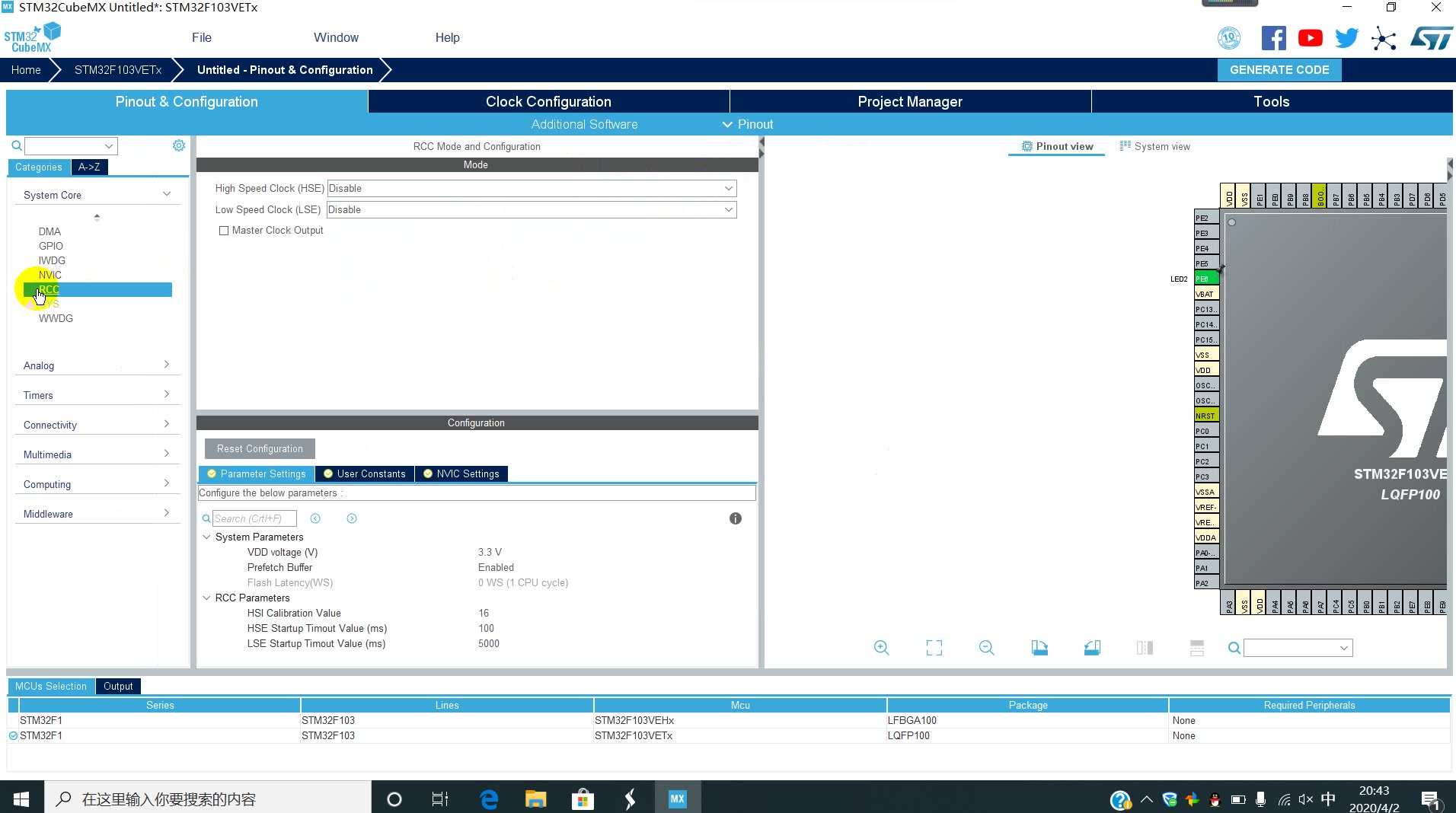1456x813 pixels.
Task: Open the categories settings gear icon
Action: [179, 145]
